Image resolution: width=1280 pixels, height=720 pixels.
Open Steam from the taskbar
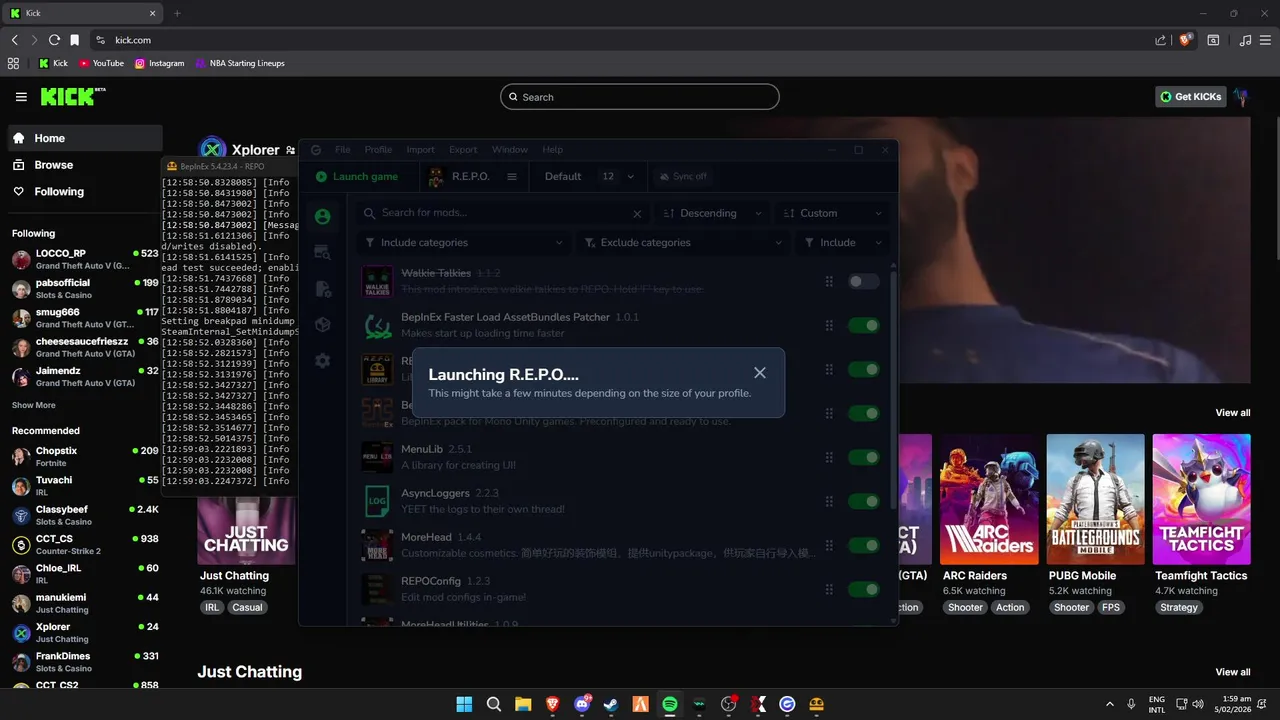click(x=611, y=704)
